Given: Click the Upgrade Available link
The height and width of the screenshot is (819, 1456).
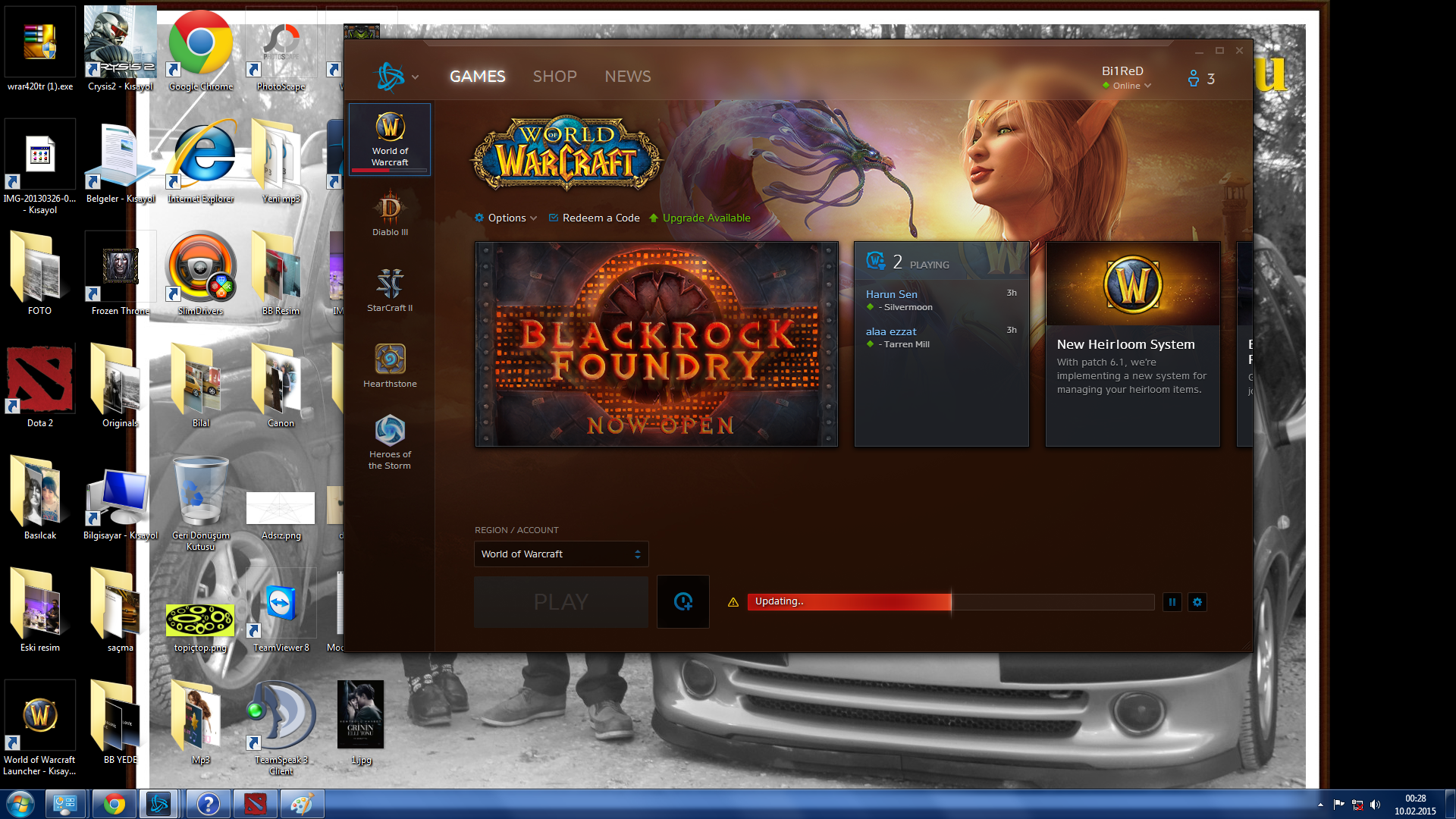Looking at the screenshot, I should click(x=700, y=218).
